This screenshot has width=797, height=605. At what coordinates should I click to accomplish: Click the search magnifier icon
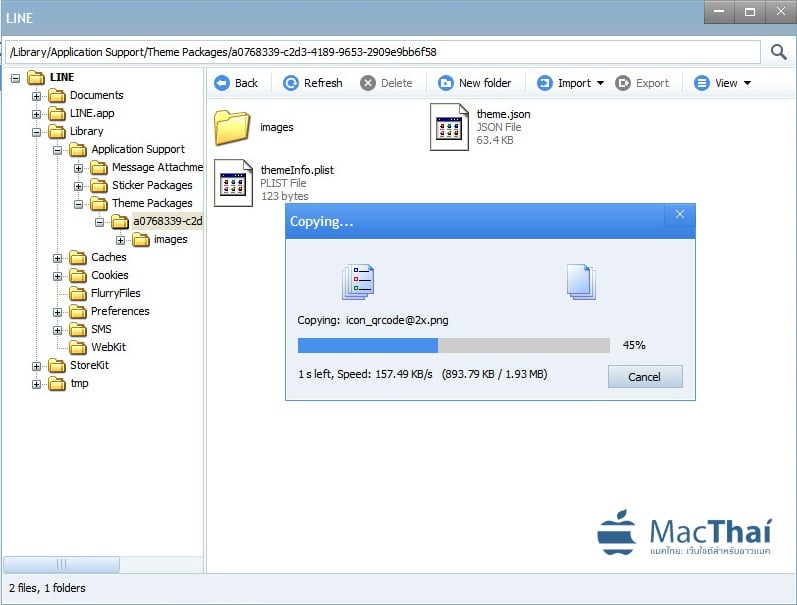[779, 52]
